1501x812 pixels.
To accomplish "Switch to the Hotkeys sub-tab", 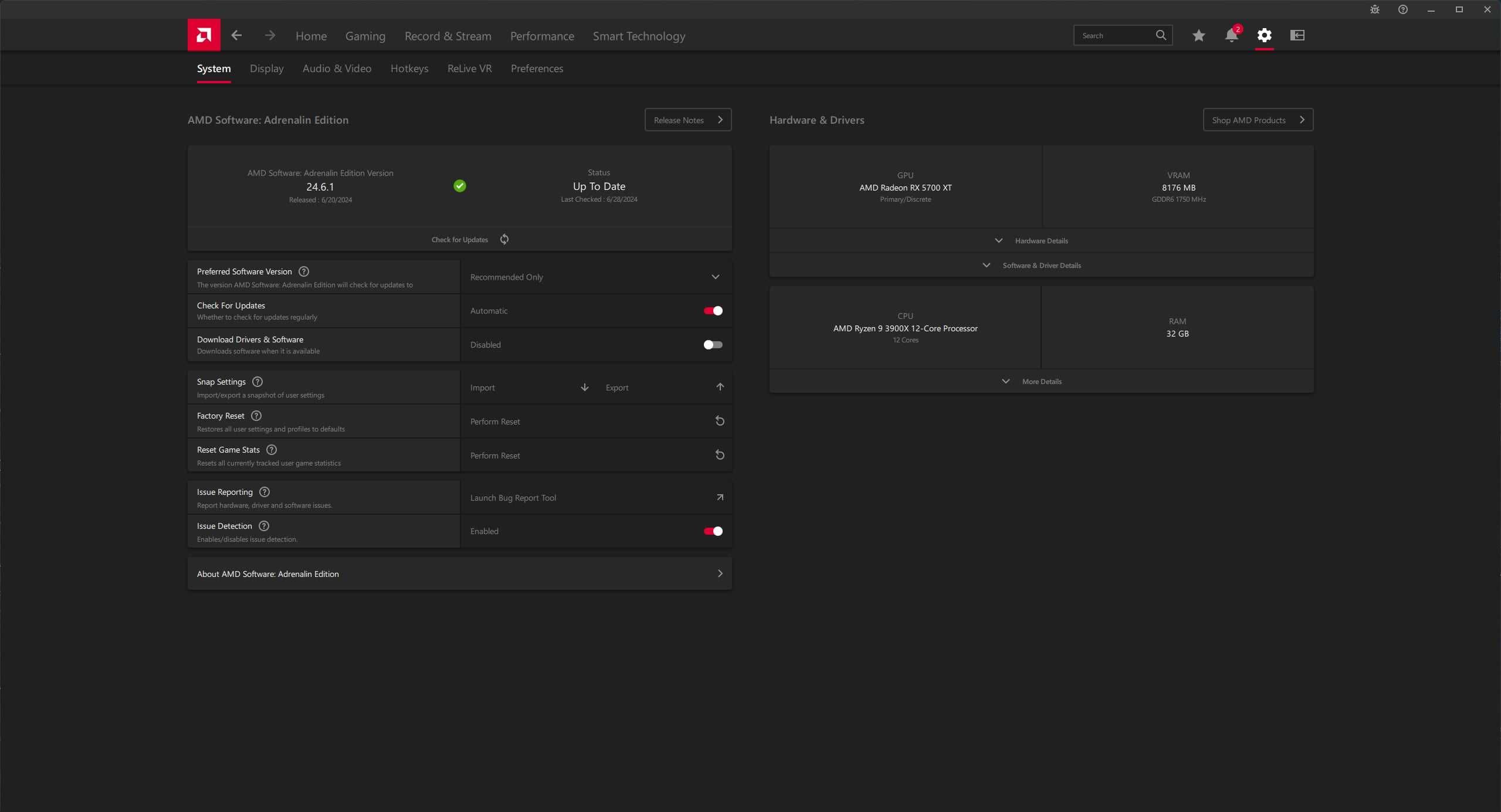I will point(409,69).
